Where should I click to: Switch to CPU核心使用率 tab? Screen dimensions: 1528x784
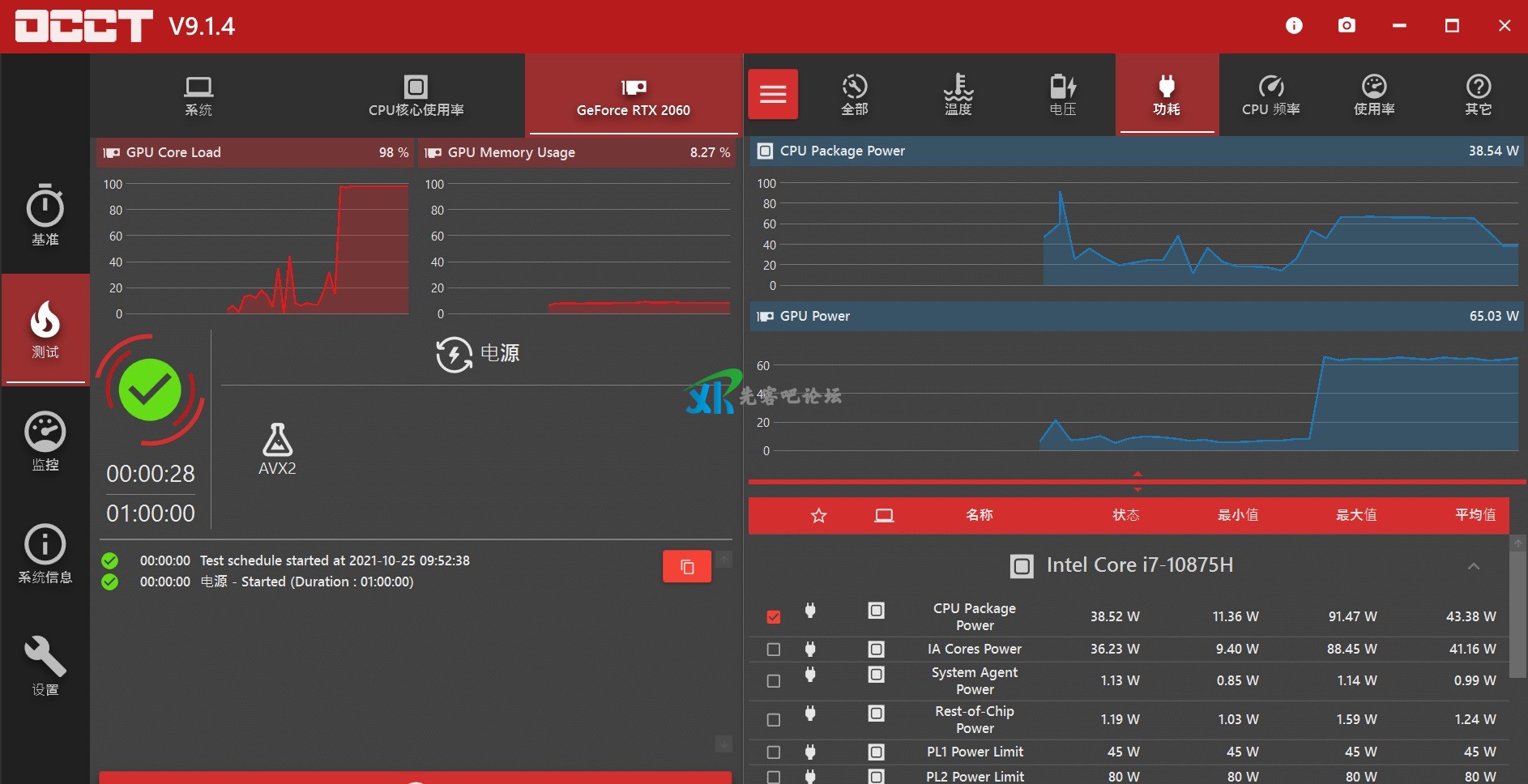tap(416, 96)
